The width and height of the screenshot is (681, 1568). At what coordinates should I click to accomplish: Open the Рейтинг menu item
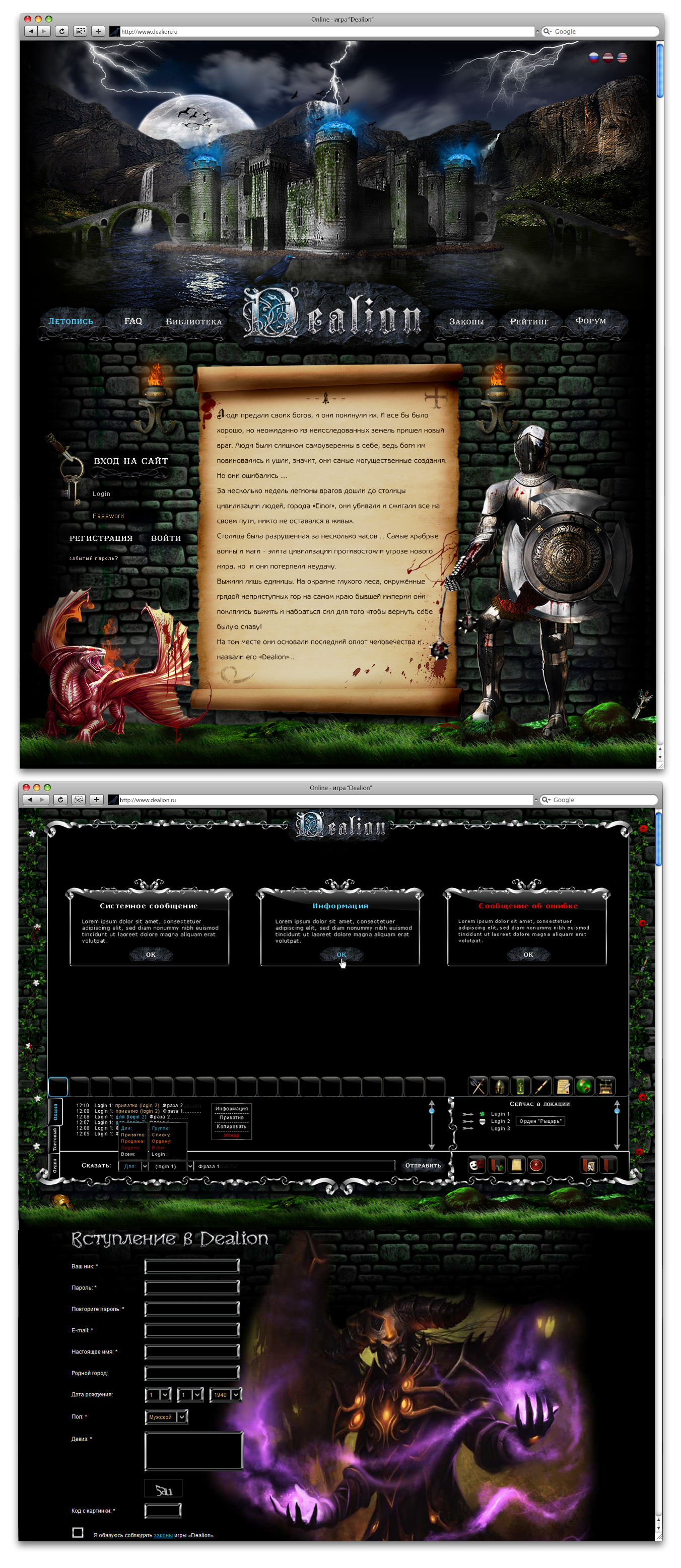[529, 321]
